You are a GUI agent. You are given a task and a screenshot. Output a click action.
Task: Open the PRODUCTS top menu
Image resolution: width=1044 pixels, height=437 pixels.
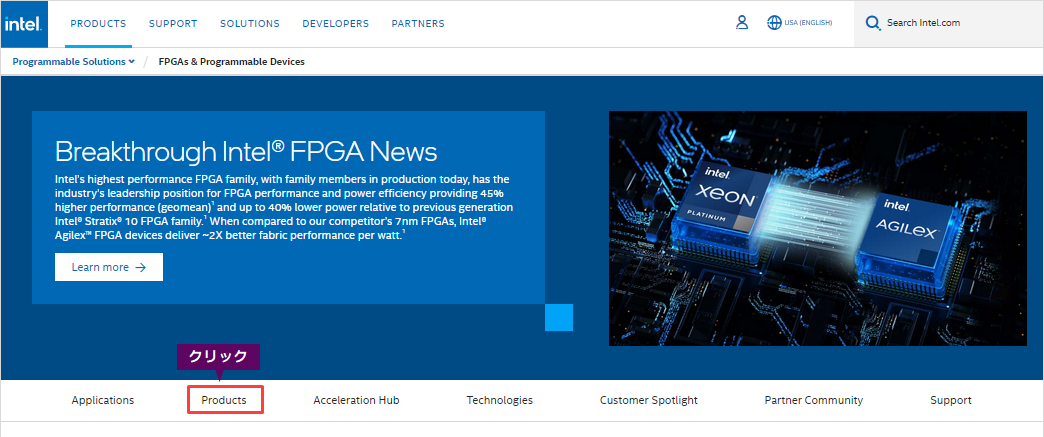pos(98,23)
